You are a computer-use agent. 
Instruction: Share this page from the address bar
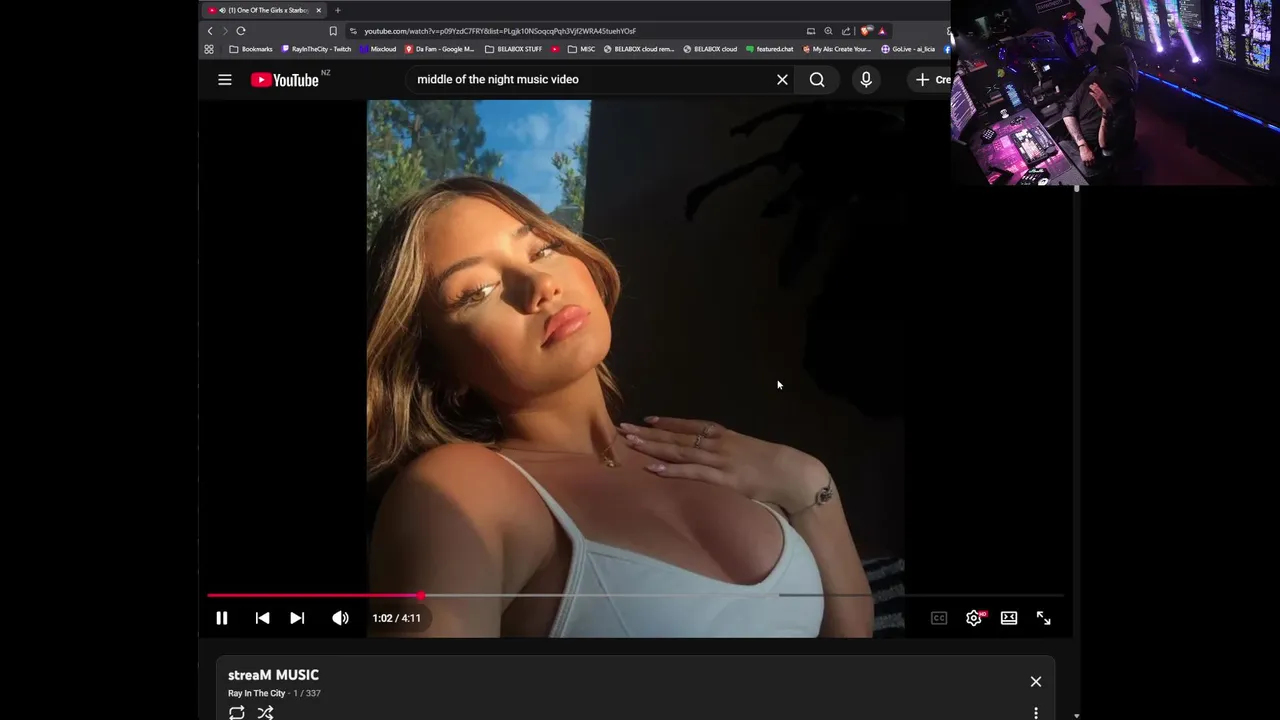click(846, 31)
